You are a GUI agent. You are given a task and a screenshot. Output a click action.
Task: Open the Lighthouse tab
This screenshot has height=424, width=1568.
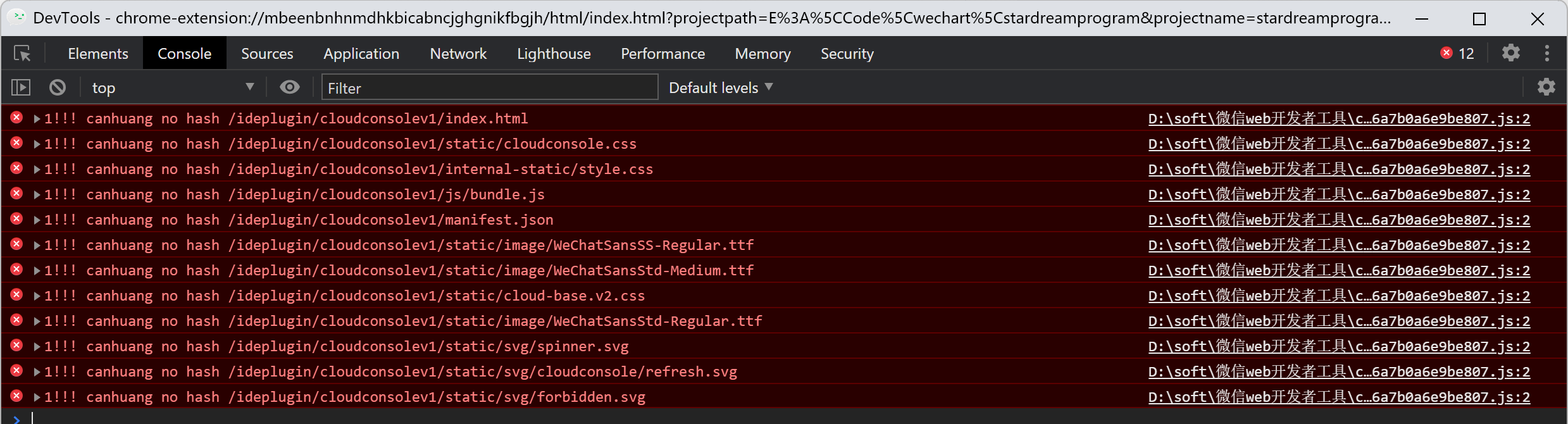coord(554,54)
